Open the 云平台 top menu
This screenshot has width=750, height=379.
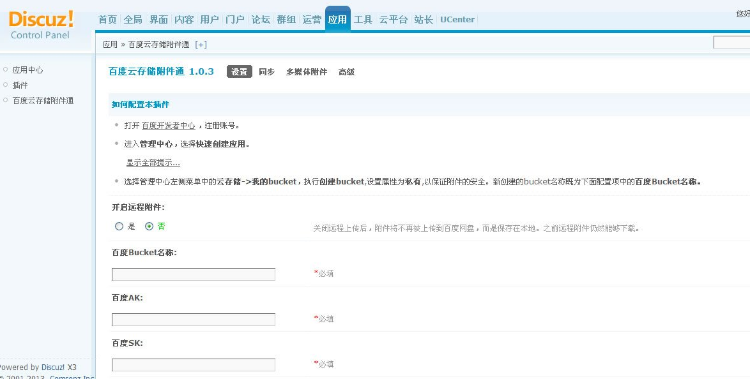[393, 20]
